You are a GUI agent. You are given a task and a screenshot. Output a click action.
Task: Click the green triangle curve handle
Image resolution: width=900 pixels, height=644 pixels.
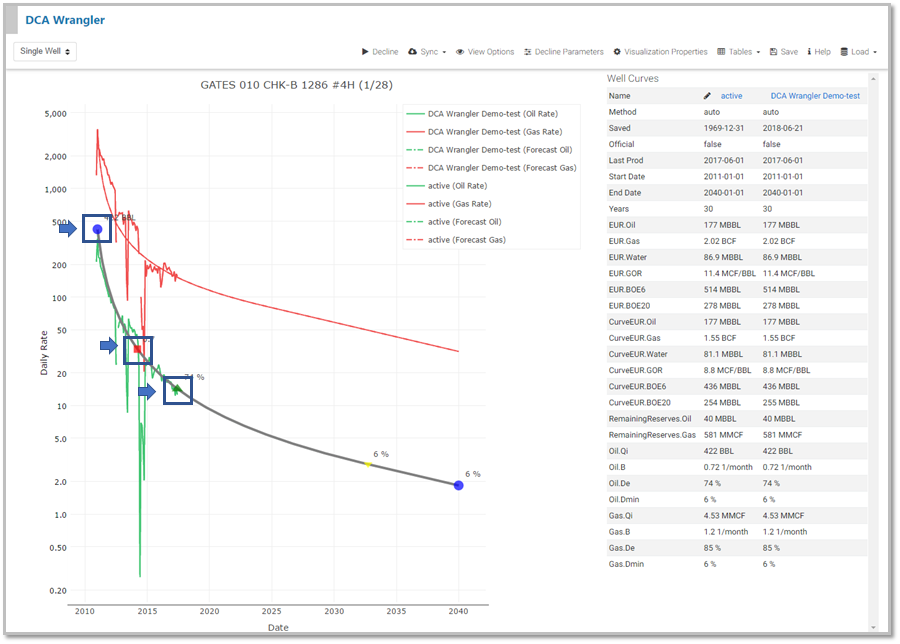coord(177,389)
